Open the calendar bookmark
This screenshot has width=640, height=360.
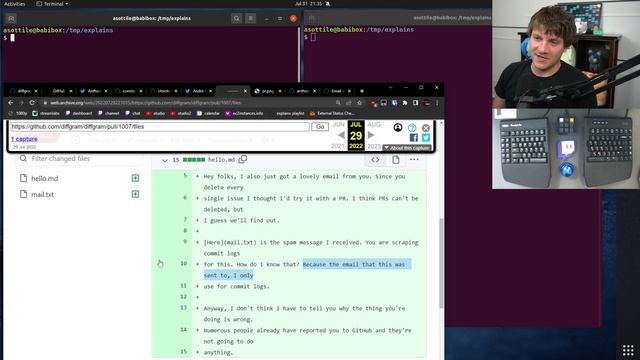coord(208,113)
